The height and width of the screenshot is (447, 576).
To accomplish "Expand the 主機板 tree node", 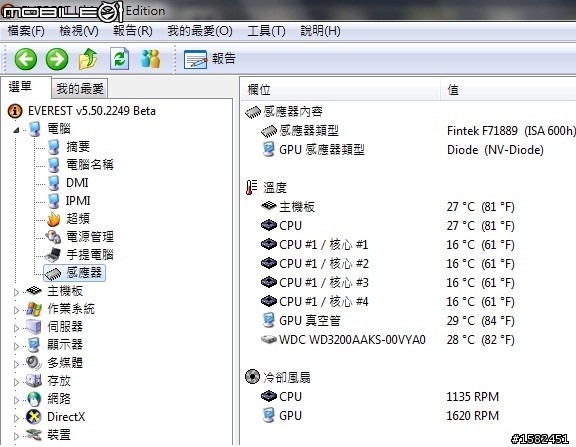I will tap(16, 292).
